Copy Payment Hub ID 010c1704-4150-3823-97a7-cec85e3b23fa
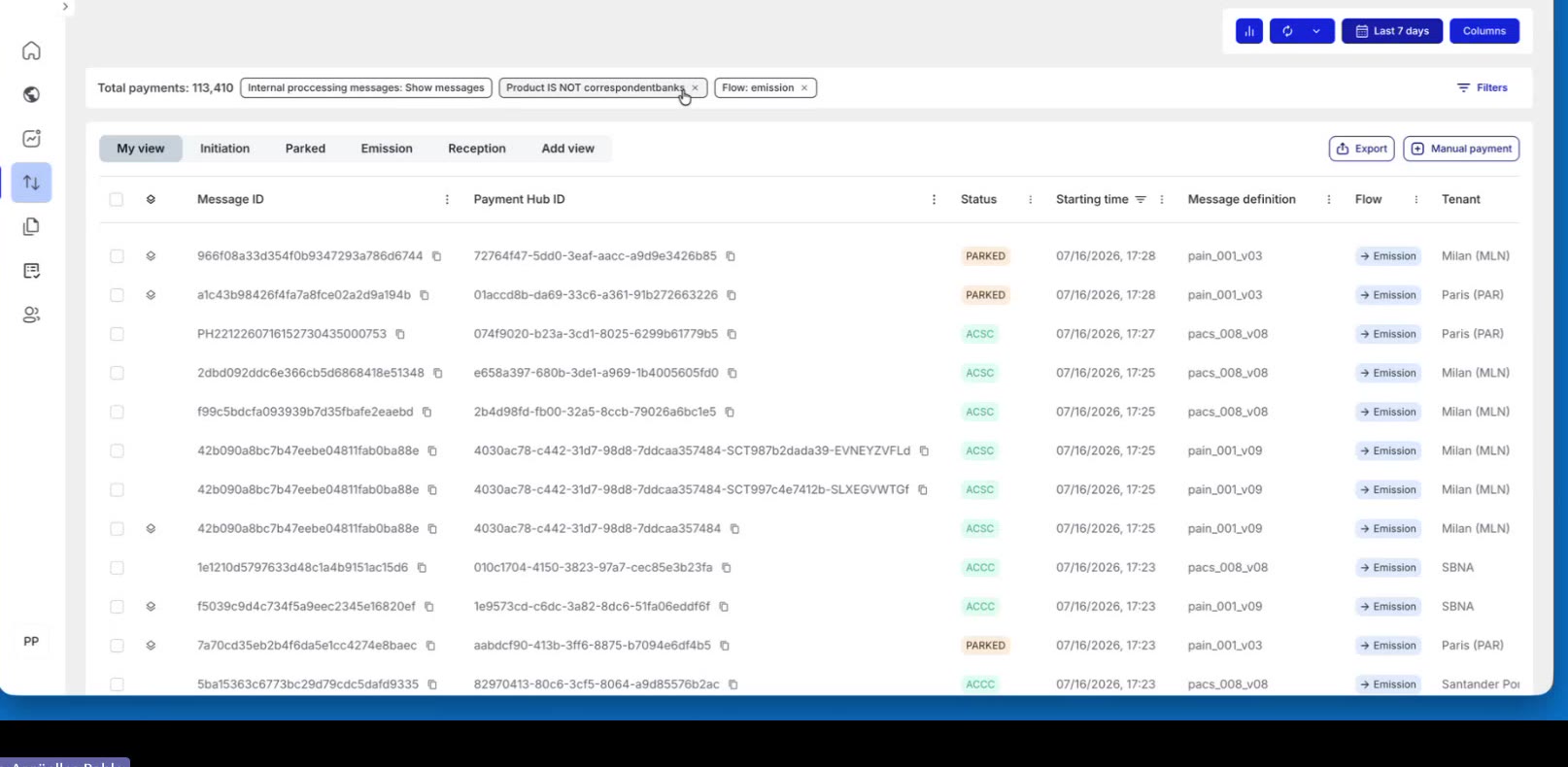1568x767 pixels. pos(726,568)
